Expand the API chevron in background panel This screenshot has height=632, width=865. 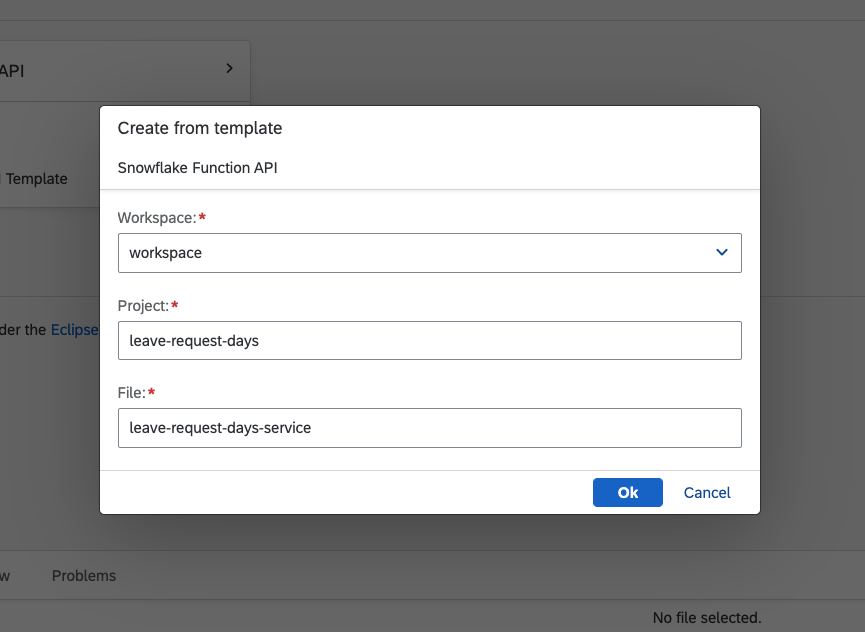229,68
